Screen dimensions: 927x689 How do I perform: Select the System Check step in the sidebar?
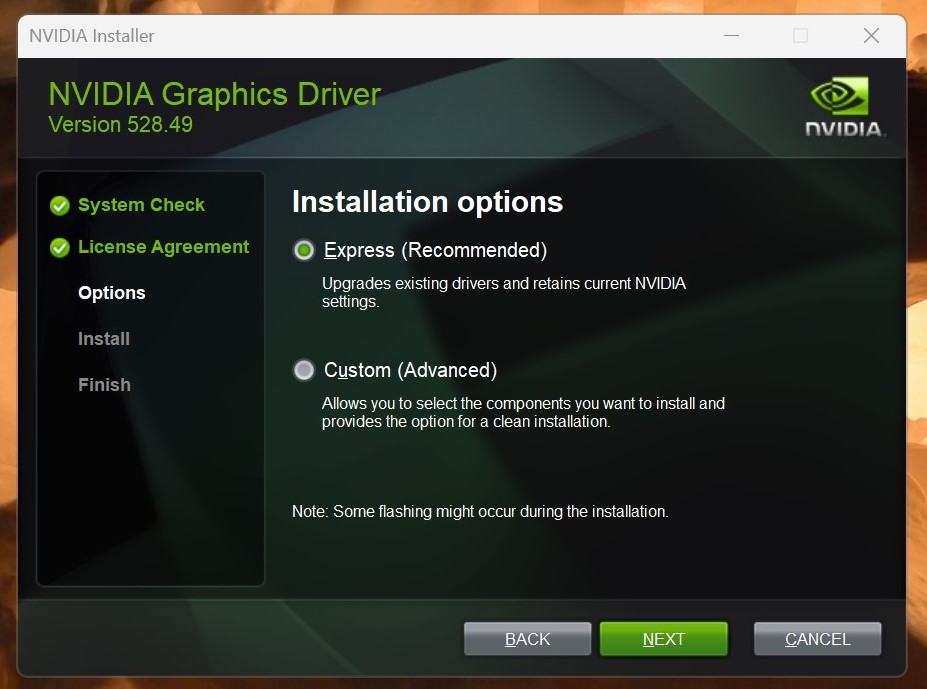[x=141, y=205]
